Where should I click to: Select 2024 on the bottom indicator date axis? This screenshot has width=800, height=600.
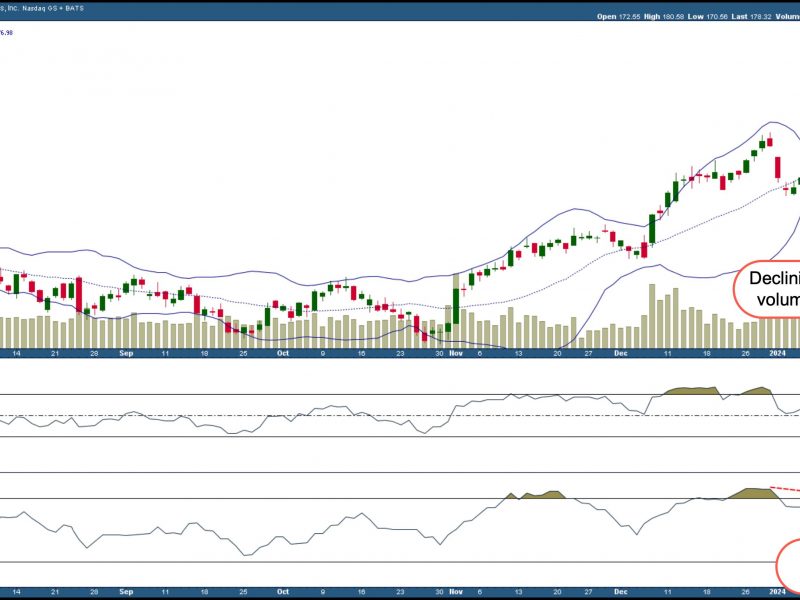[777, 592]
